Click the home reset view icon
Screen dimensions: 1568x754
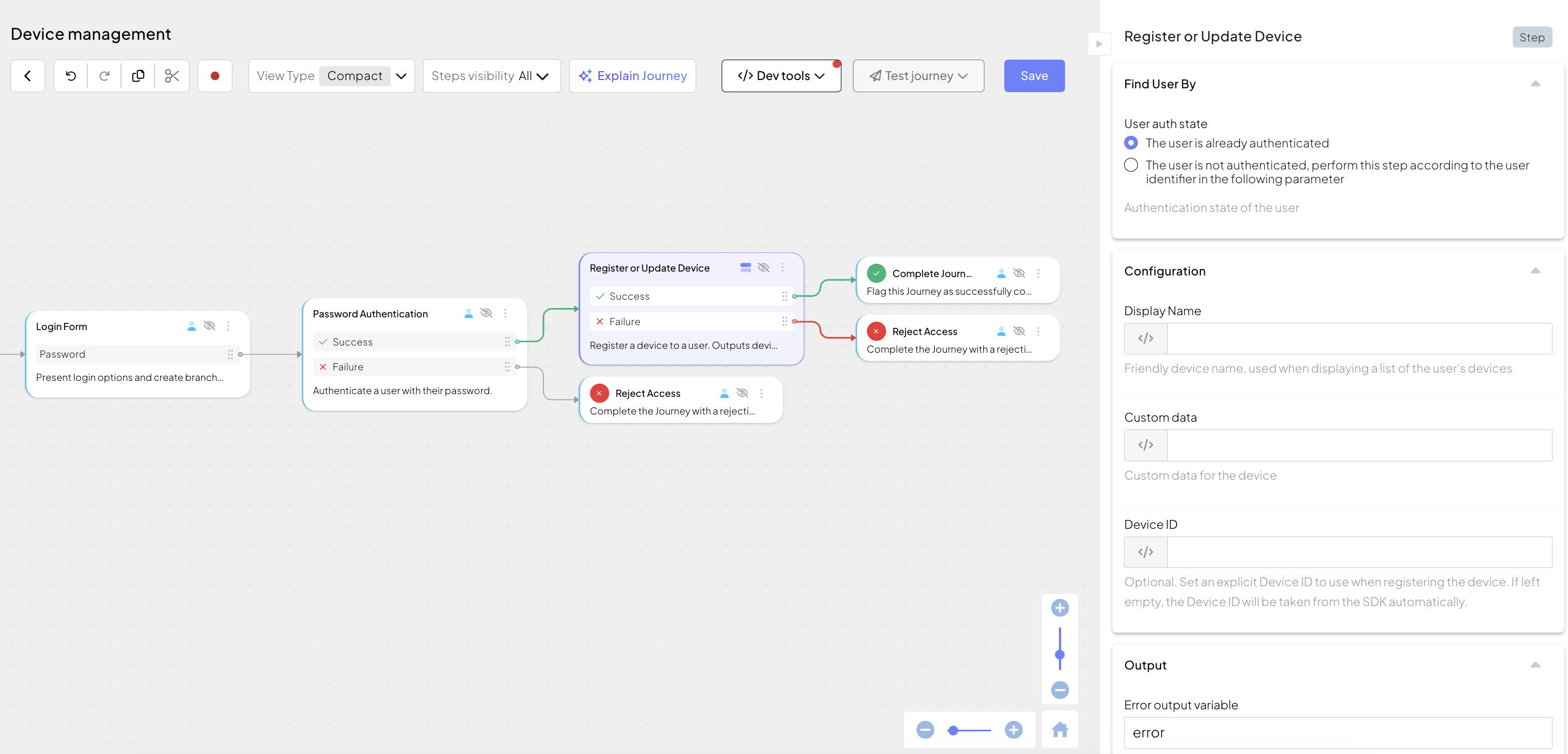point(1060,729)
